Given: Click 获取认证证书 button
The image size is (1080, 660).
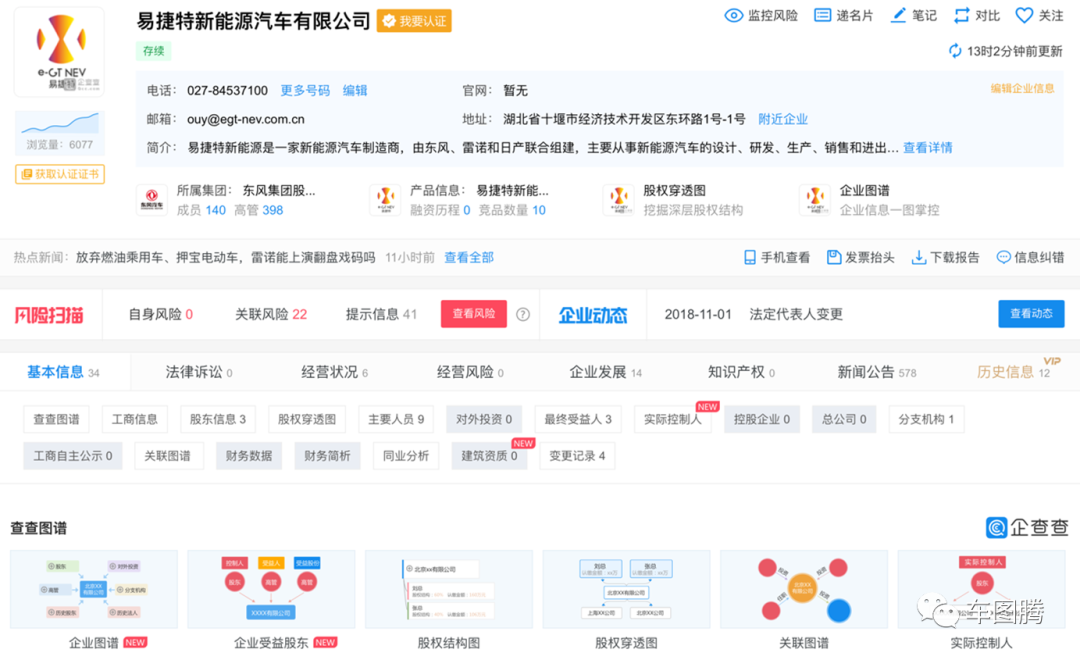Looking at the screenshot, I should coord(60,174).
